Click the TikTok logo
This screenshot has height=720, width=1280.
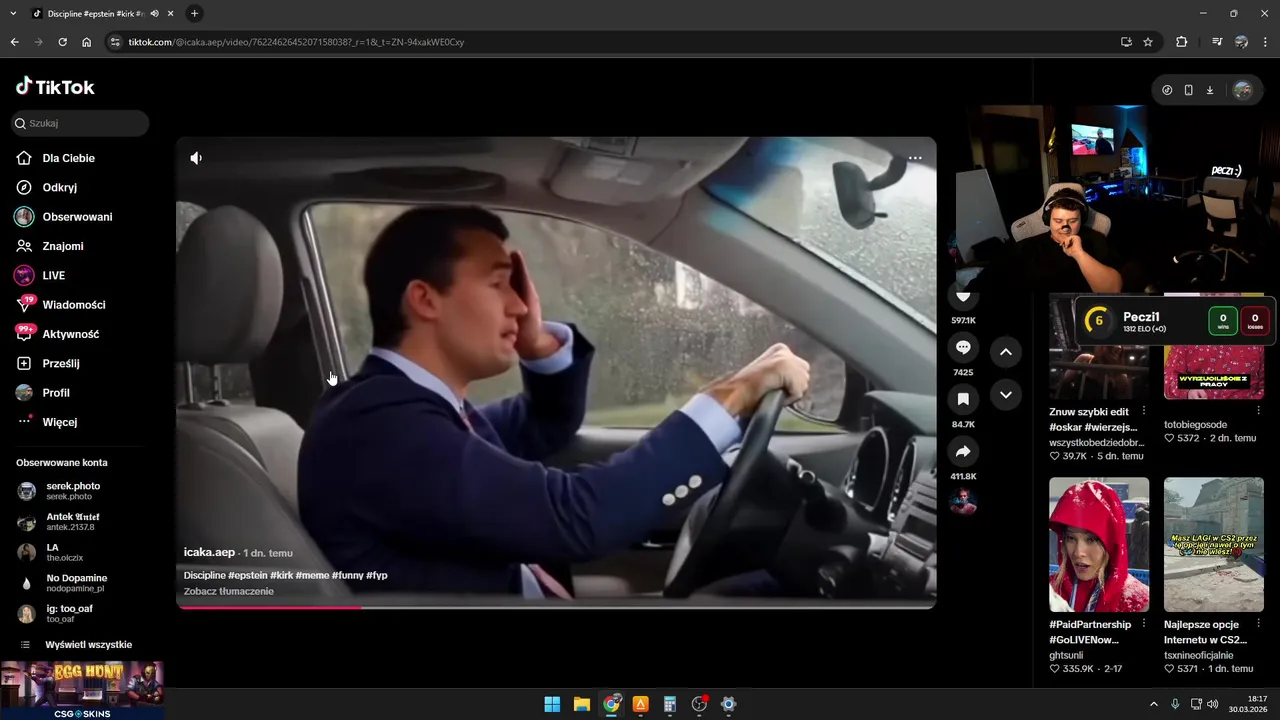coord(55,87)
